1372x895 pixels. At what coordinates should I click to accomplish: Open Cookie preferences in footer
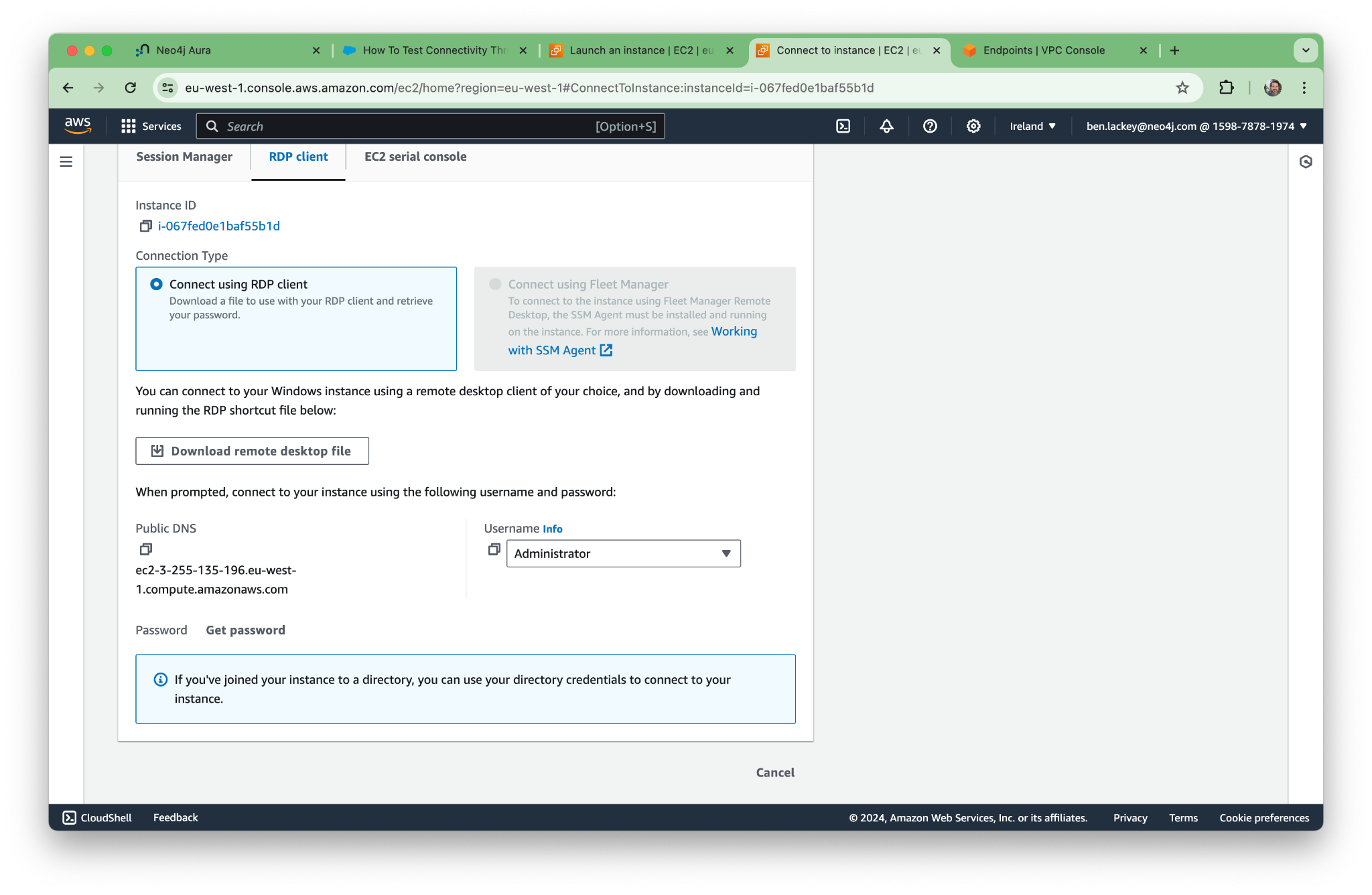coord(1264,817)
